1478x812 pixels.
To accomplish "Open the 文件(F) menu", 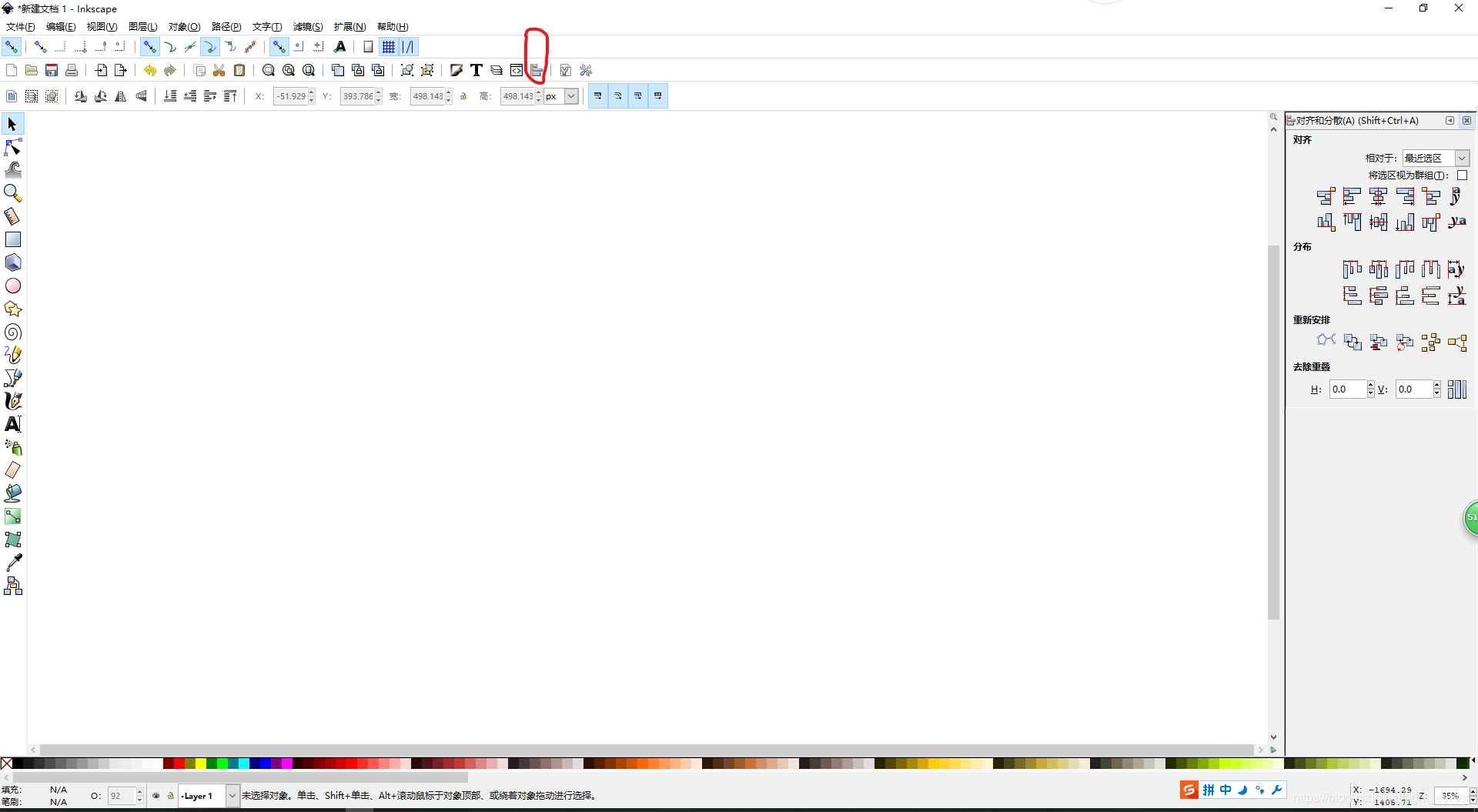I will point(20,26).
